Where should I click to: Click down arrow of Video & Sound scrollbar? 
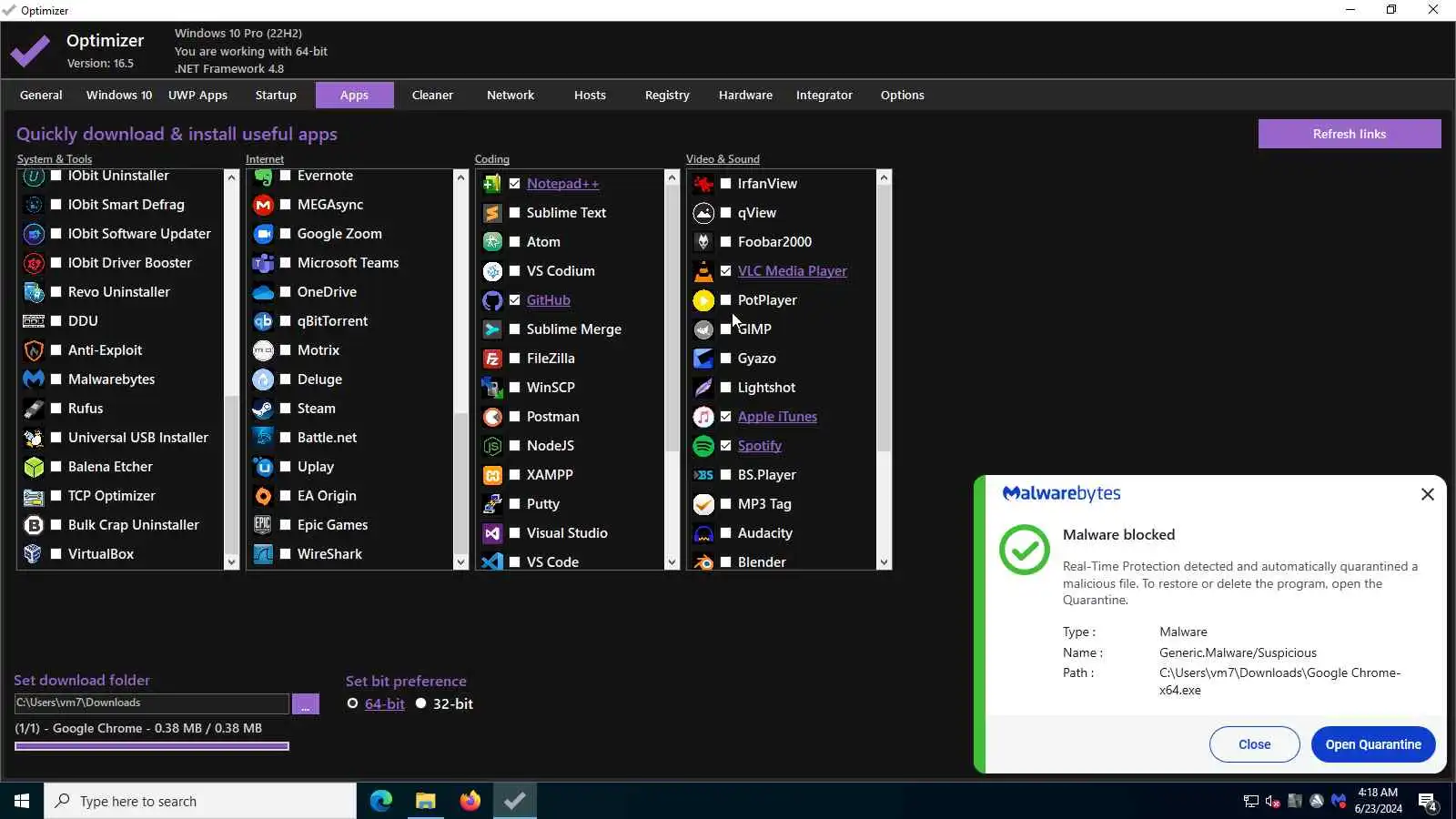click(x=884, y=562)
